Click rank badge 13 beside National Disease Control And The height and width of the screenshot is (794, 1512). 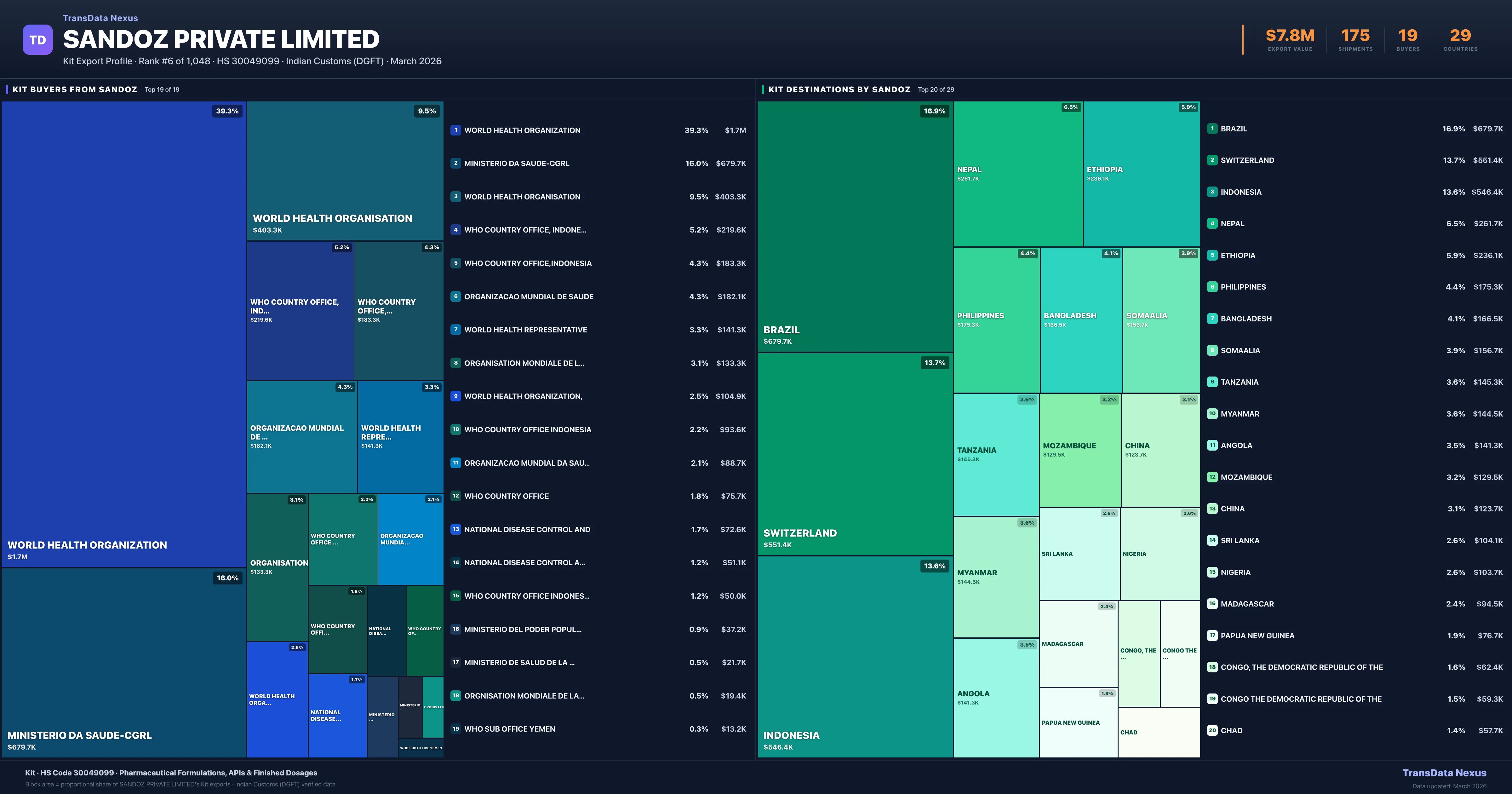pyautogui.click(x=455, y=529)
